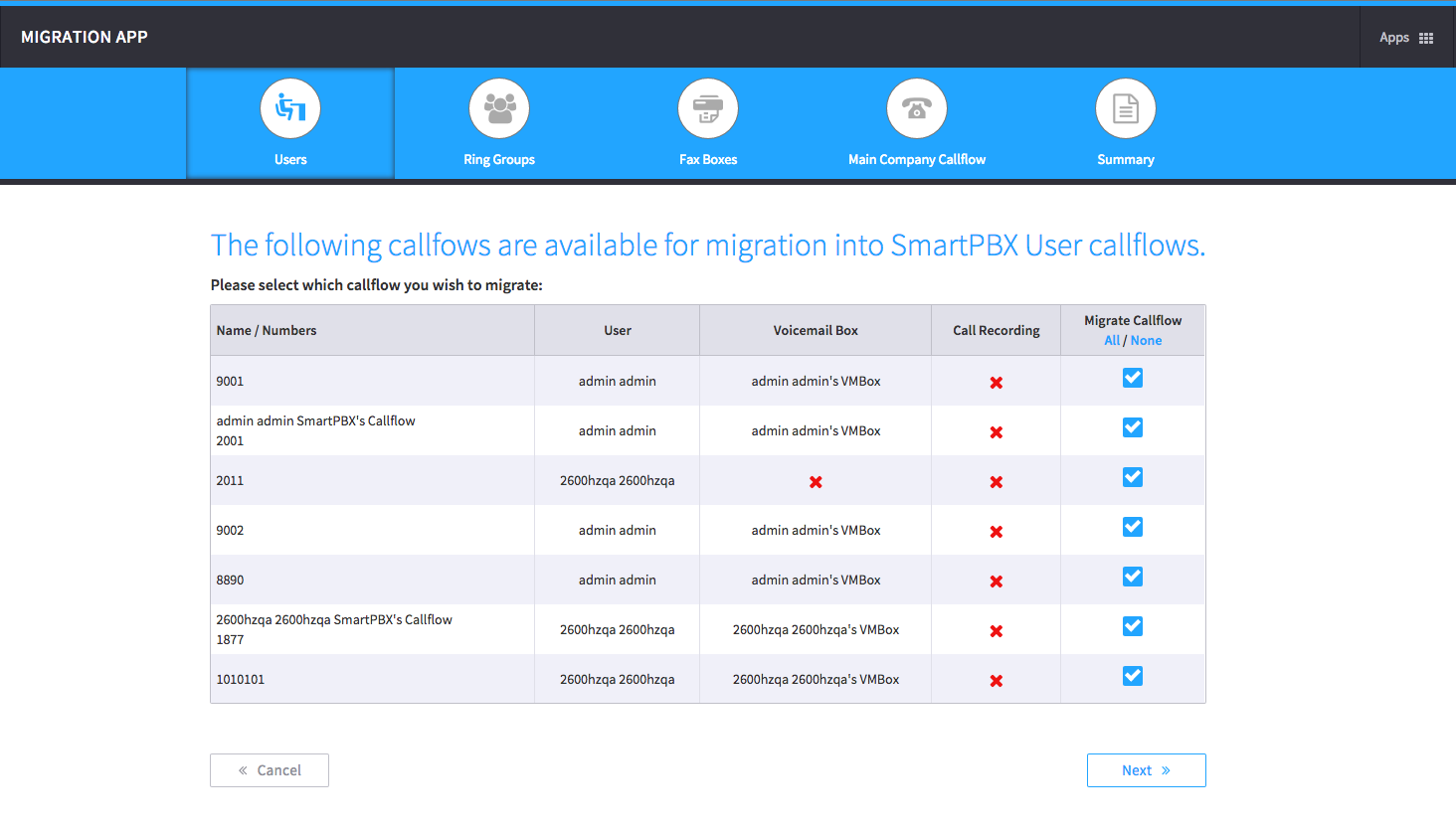The height and width of the screenshot is (833, 1456).
Task: Uncheck migrate for 2600hzqa SmartPBX's Callflow 1877
Action: tap(1133, 626)
